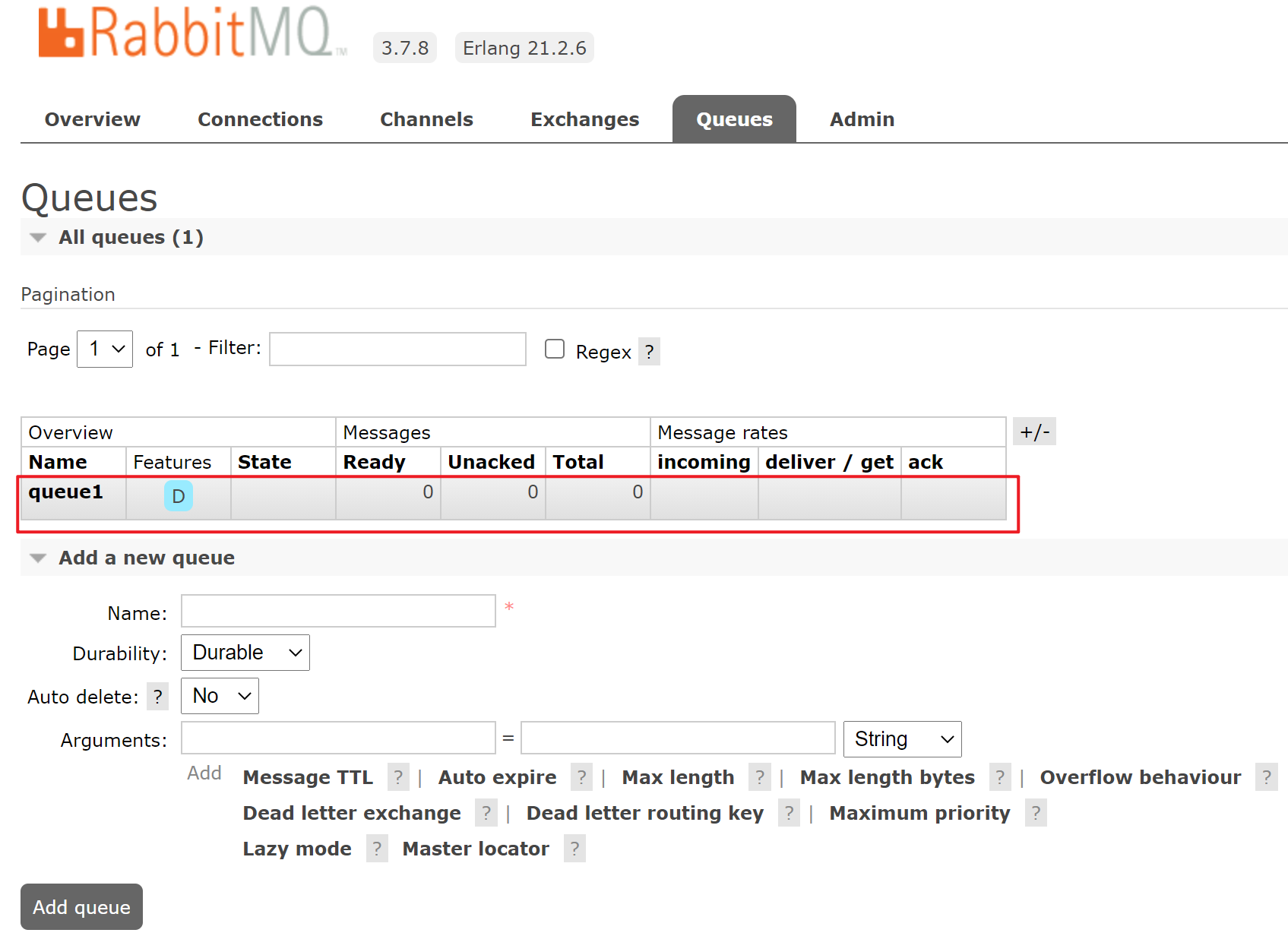Click the help icon beside Lazy mode
The width and height of the screenshot is (1288, 936).
[377, 849]
